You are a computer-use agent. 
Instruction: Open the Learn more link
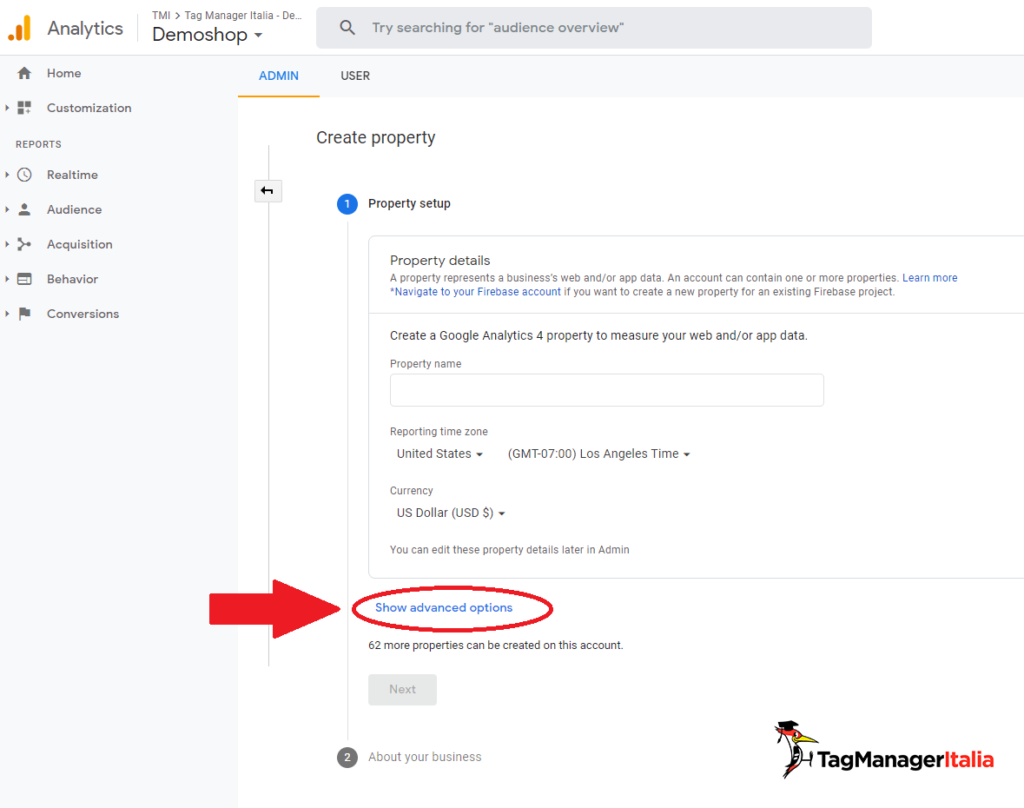(929, 278)
